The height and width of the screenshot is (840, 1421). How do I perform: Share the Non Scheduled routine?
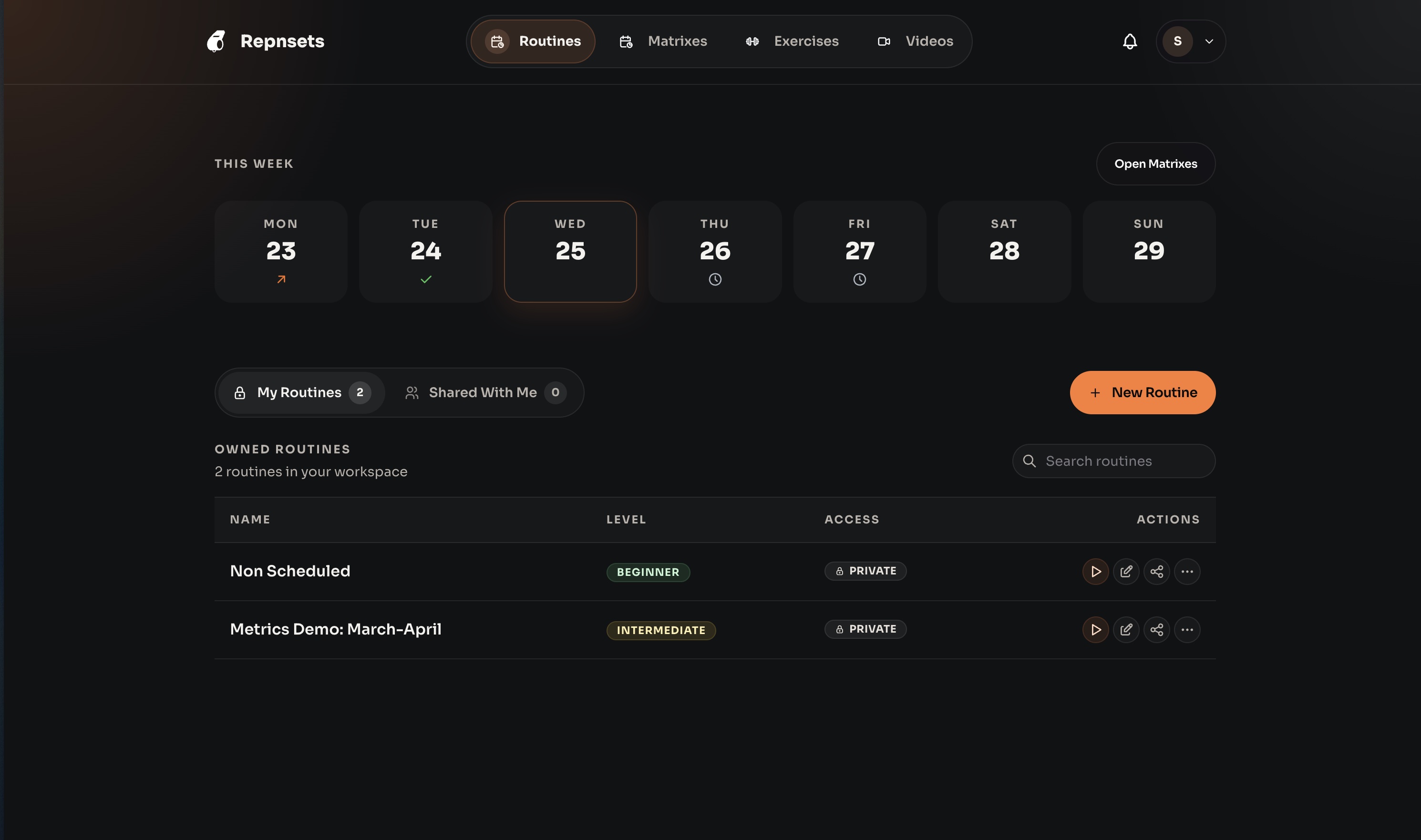[x=1157, y=571]
